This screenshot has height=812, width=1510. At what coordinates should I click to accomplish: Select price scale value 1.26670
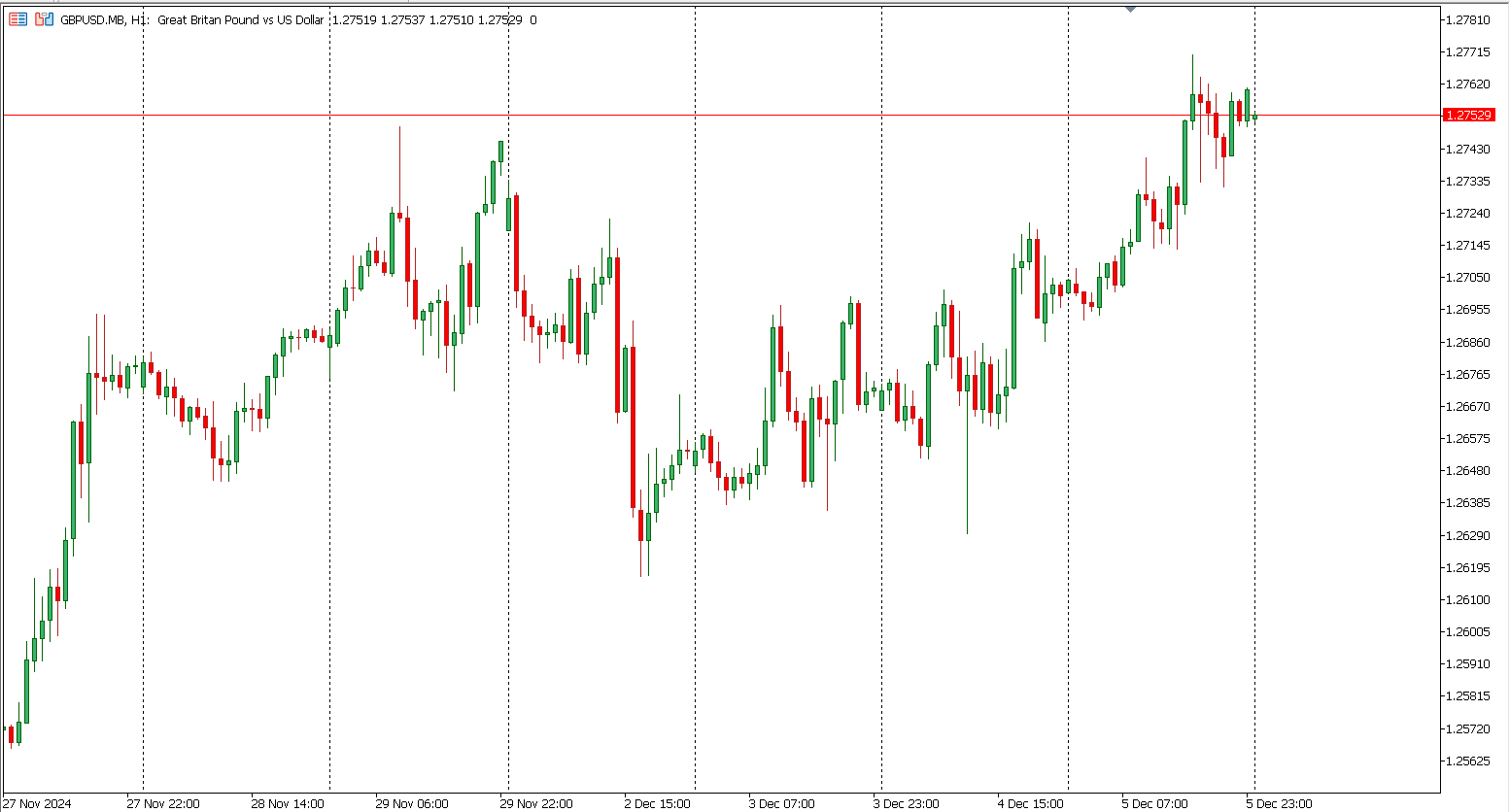(1468, 407)
